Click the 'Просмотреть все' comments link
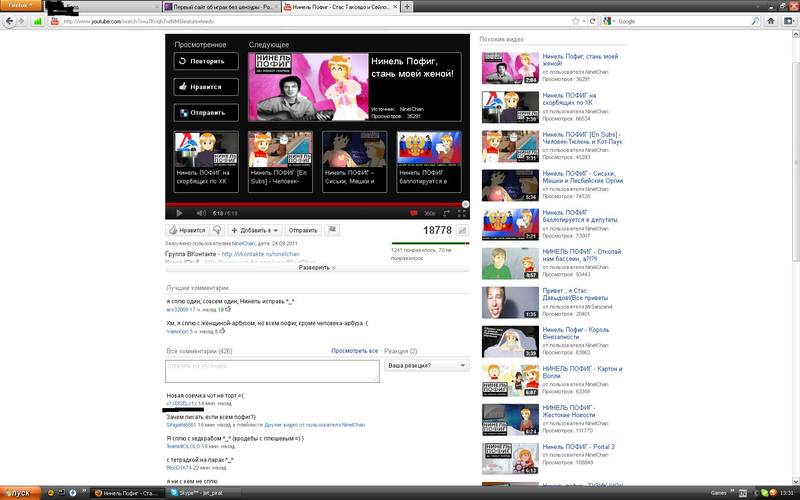The image size is (800, 500). pyautogui.click(x=354, y=351)
